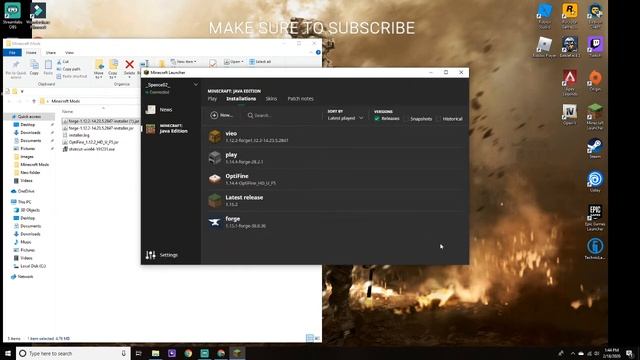The width and height of the screenshot is (640, 360).
Task: Open the Share tab in File Explorer
Action: pyautogui.click(x=51, y=53)
